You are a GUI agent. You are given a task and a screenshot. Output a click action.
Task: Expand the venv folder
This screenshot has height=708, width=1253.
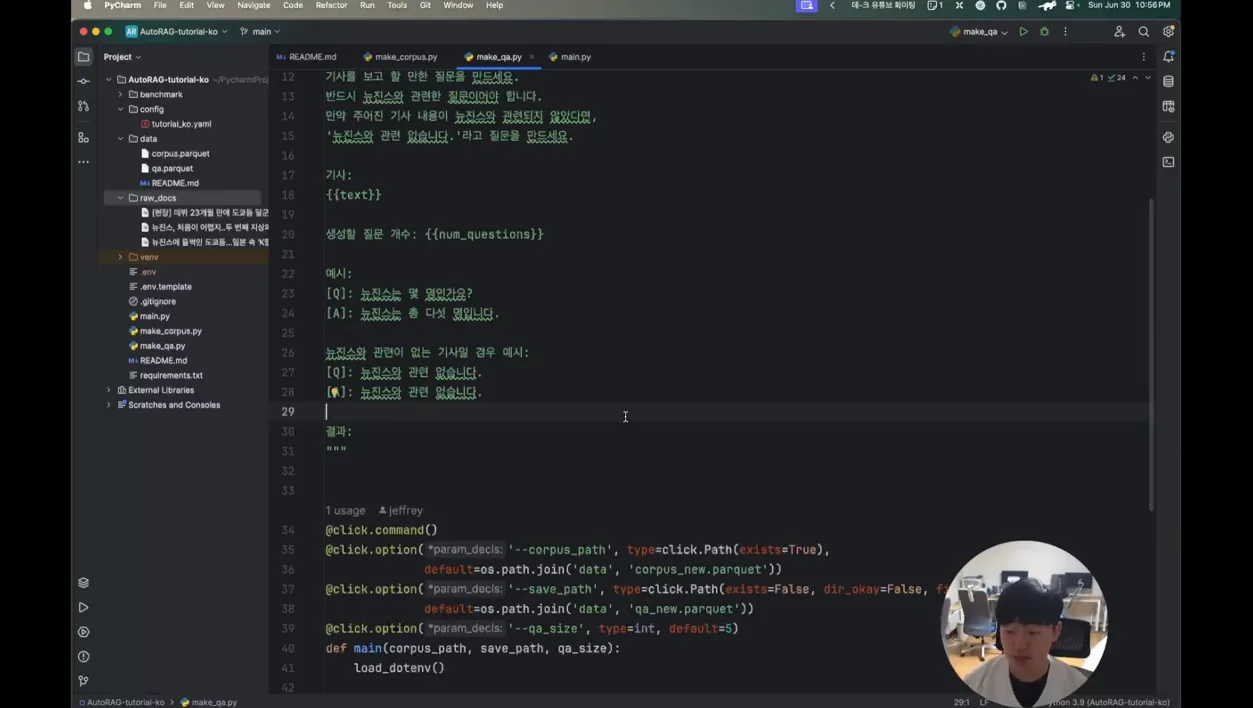[121, 257]
